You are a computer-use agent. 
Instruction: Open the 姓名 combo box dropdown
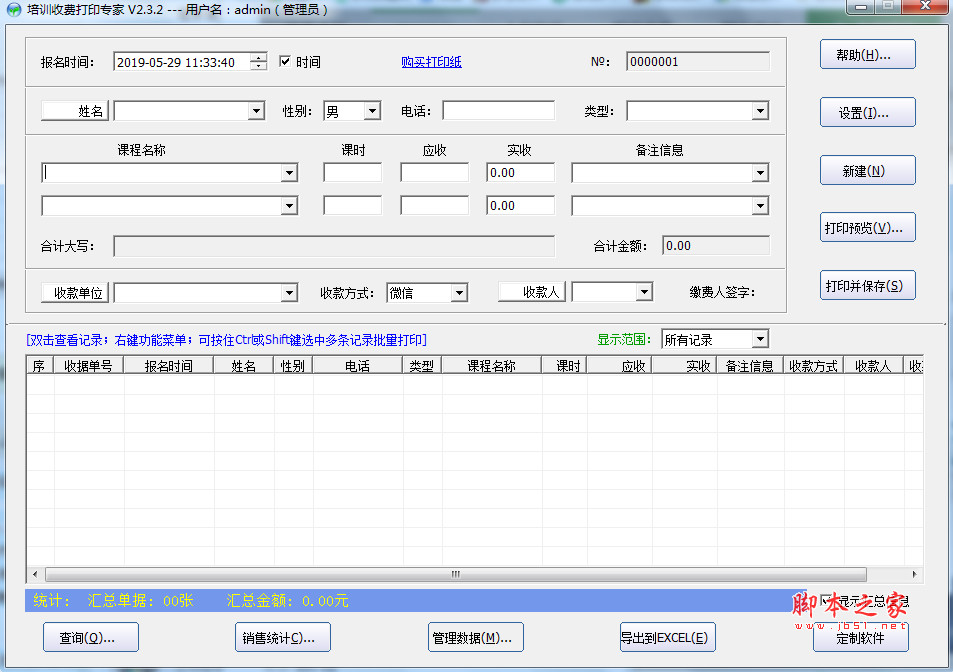coord(256,111)
